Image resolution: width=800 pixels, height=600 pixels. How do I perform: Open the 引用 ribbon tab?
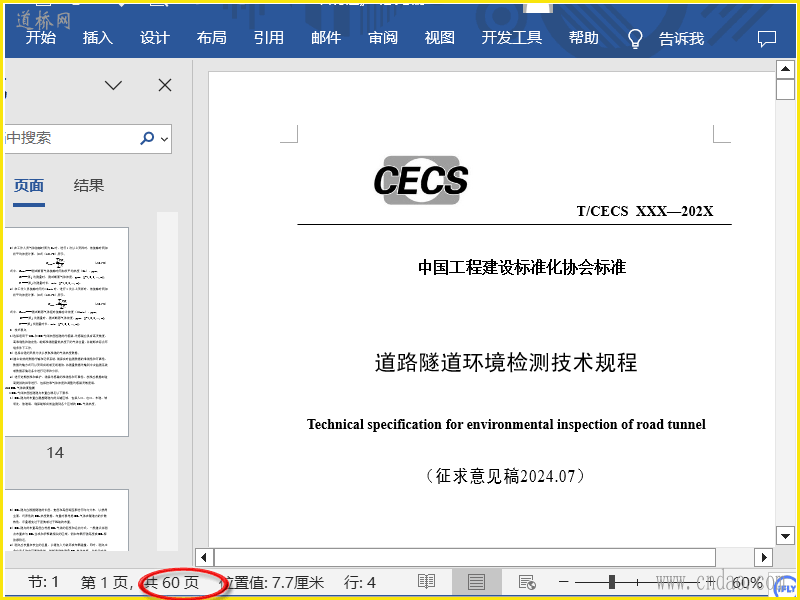pyautogui.click(x=269, y=38)
